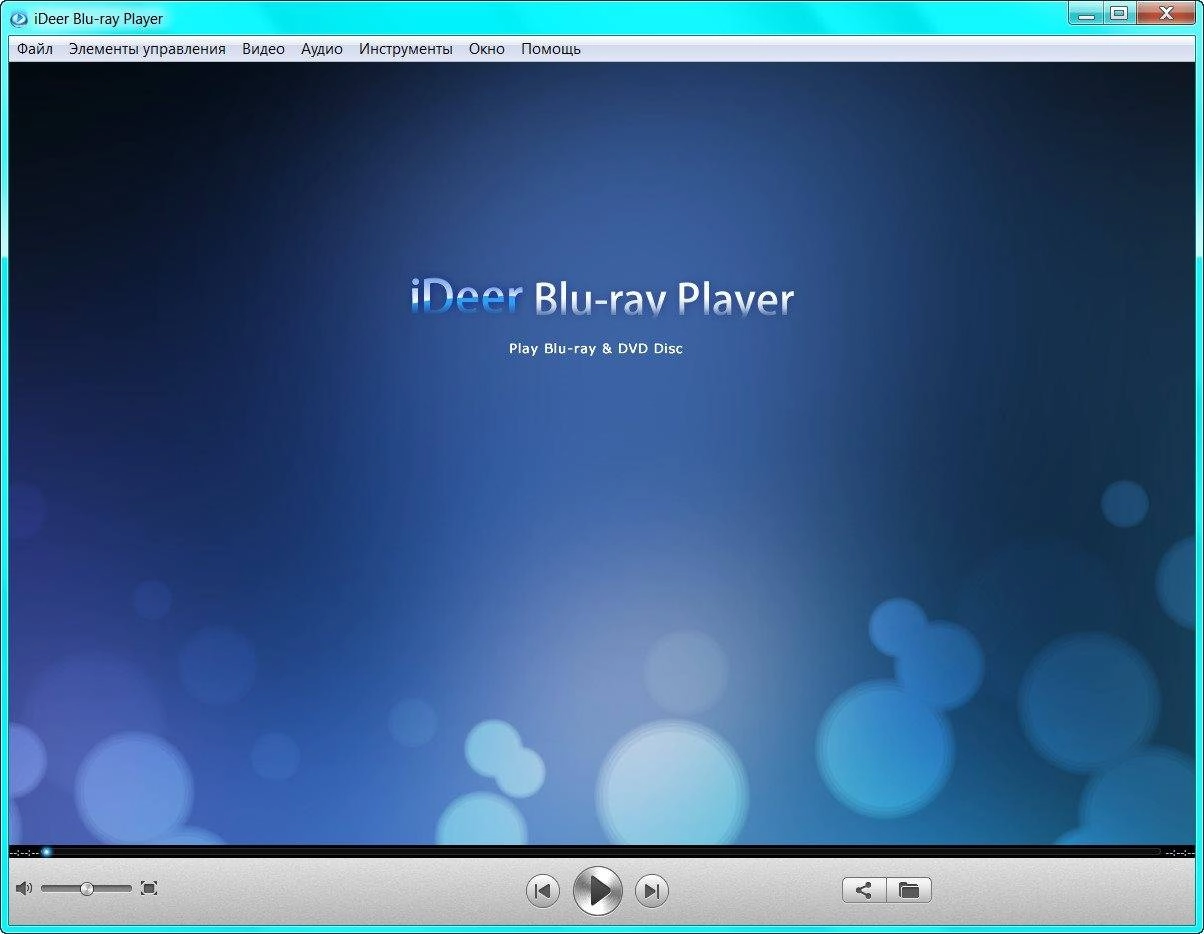Click the iDeer app icon in title bar
This screenshot has height=934, width=1204.
coord(18,18)
